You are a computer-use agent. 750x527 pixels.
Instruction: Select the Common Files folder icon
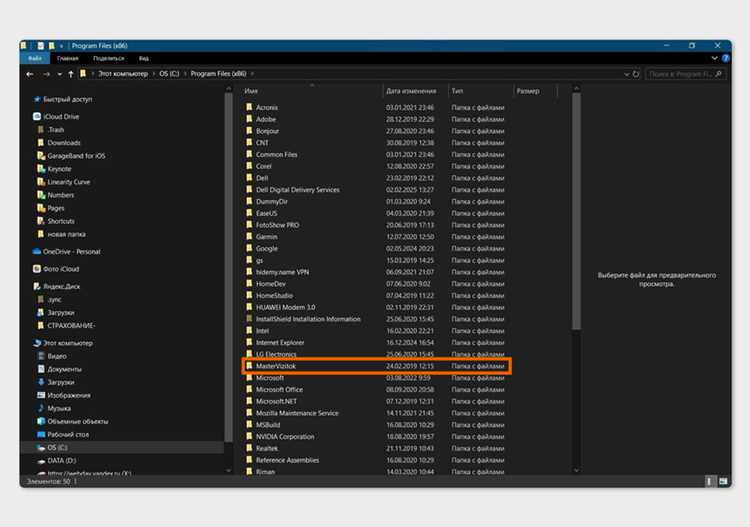click(249, 154)
